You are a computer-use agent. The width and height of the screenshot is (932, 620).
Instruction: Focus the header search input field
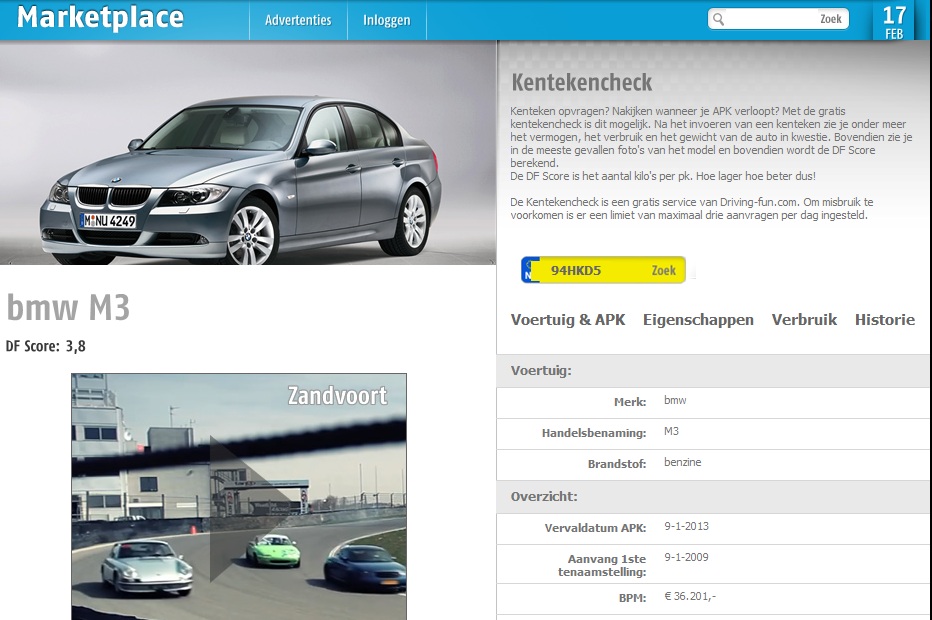[772, 19]
